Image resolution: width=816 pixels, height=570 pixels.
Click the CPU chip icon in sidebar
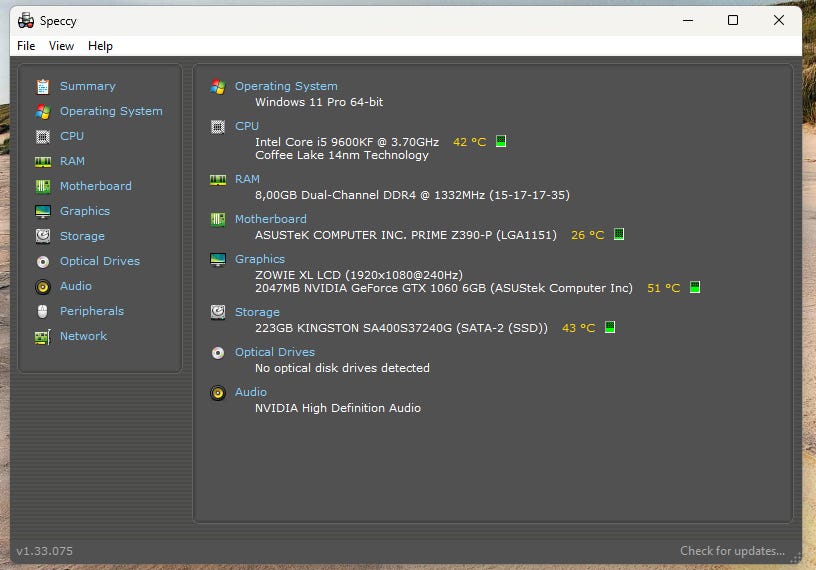[43, 136]
